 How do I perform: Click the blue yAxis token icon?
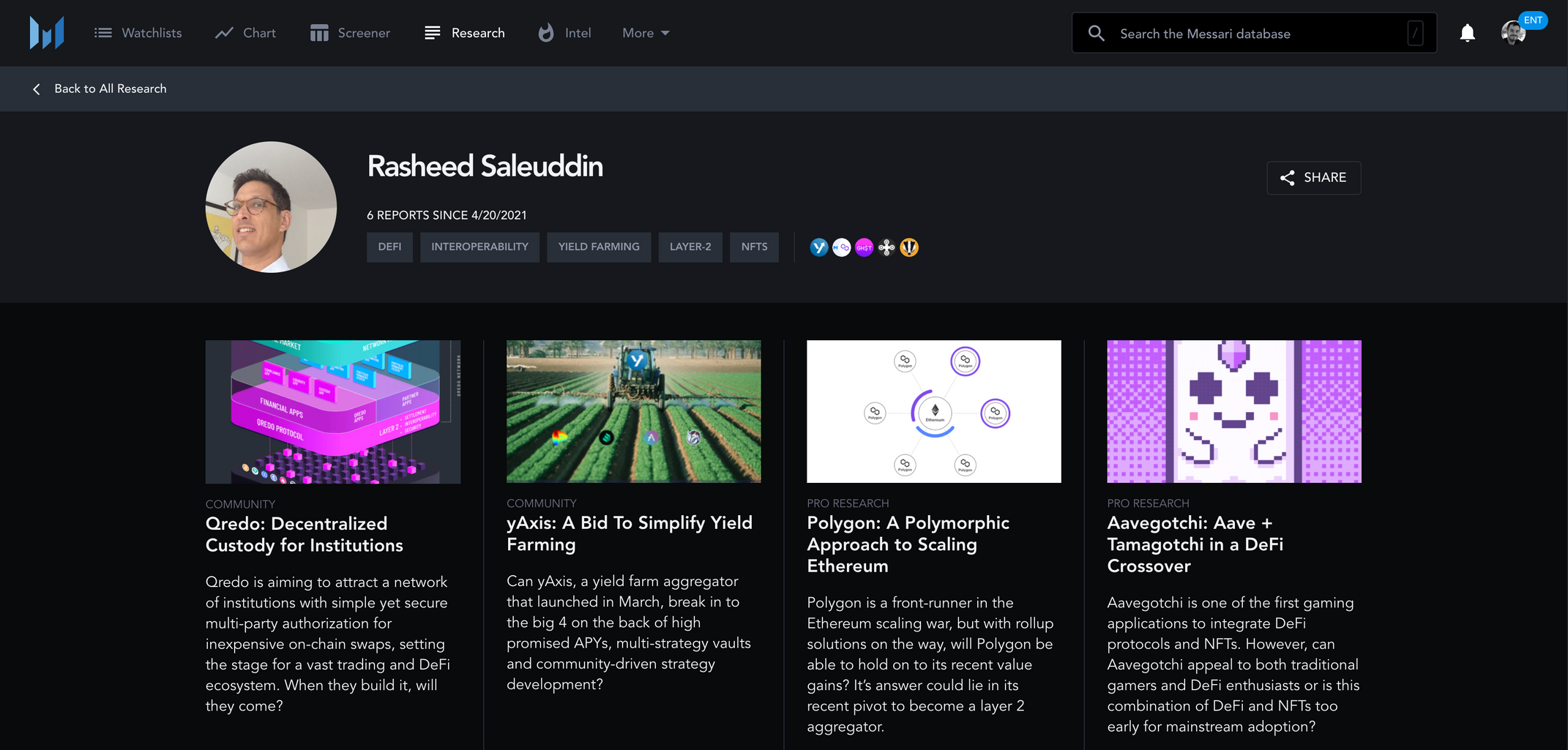click(819, 247)
